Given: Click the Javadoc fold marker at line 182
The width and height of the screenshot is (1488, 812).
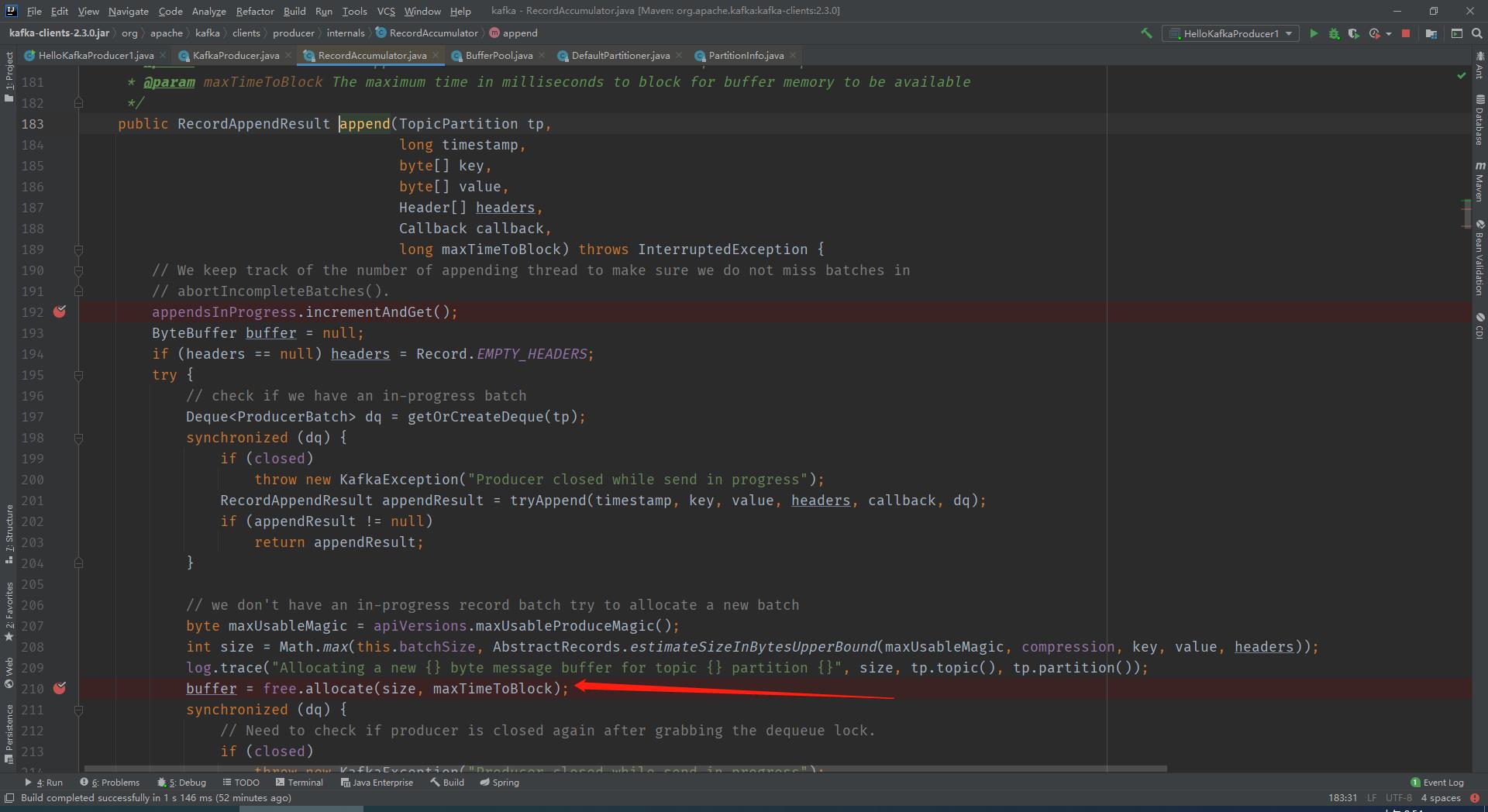Looking at the screenshot, I should point(78,103).
